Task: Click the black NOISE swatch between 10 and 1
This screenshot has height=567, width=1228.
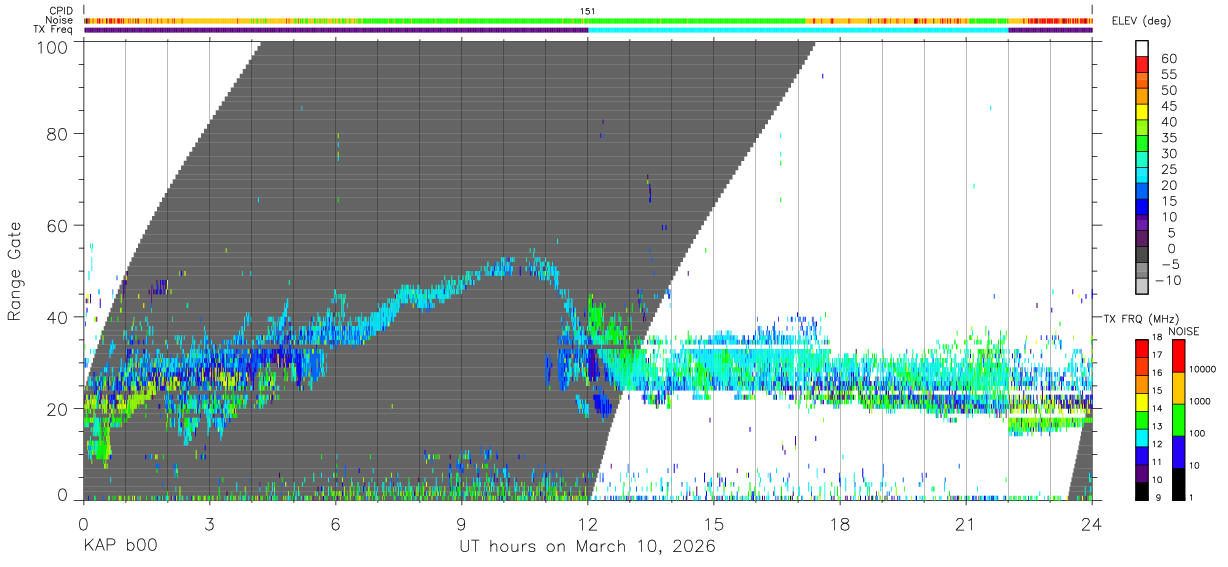Action: point(1180,483)
